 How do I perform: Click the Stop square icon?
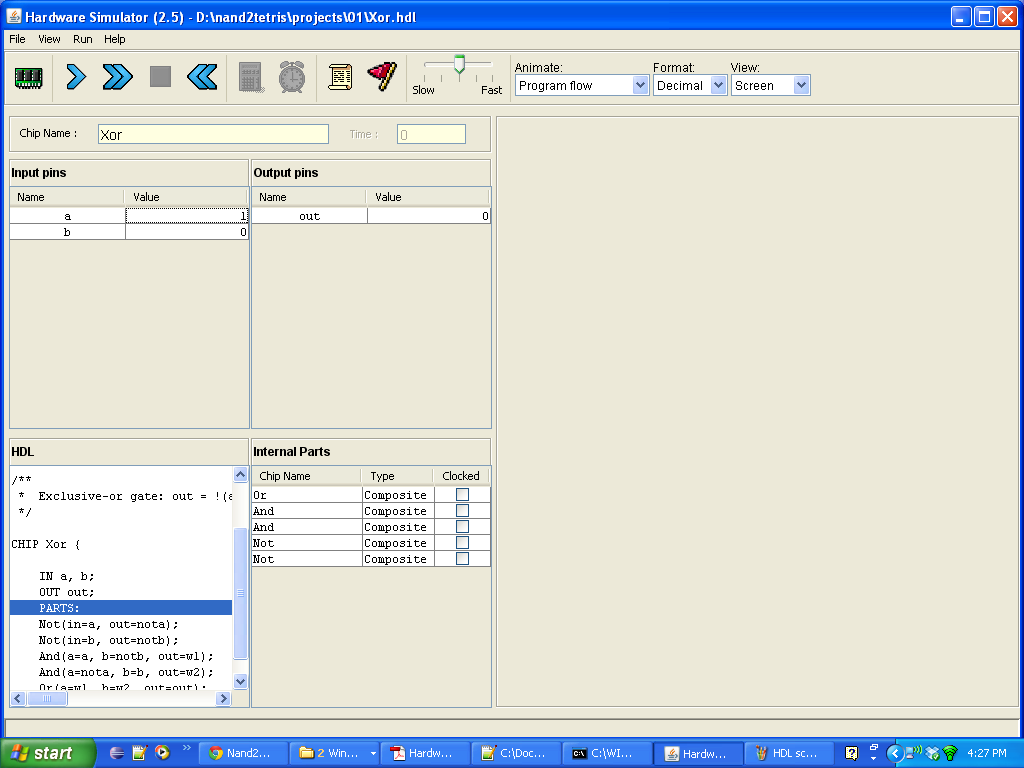coord(160,77)
